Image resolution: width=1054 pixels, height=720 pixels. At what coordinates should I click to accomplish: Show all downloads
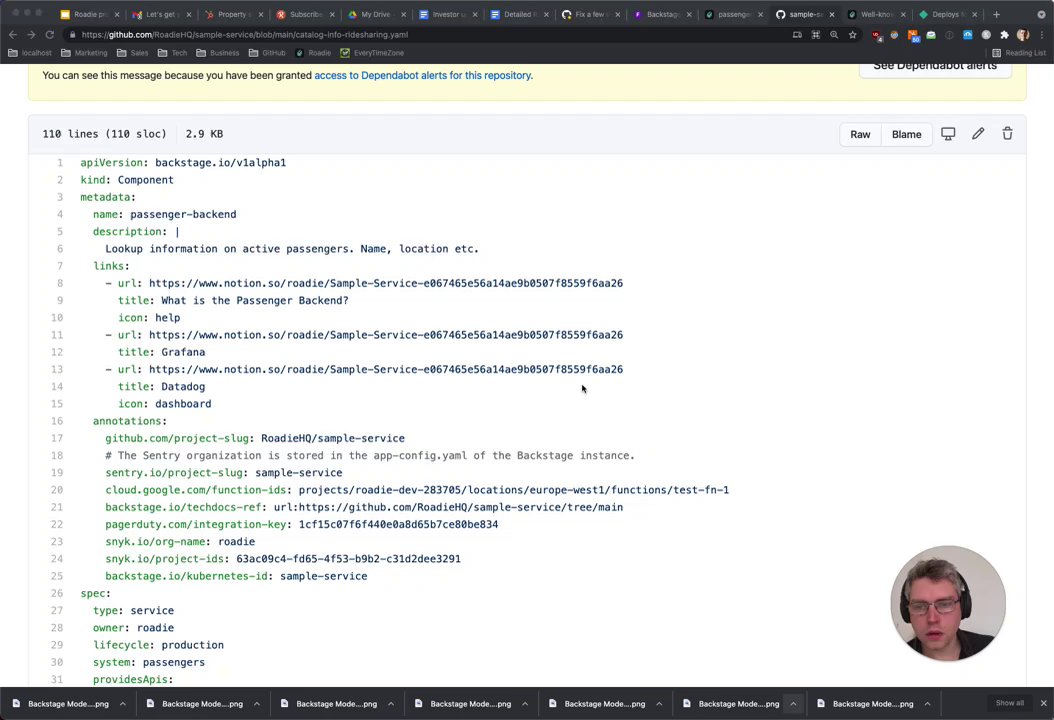click(x=1010, y=703)
